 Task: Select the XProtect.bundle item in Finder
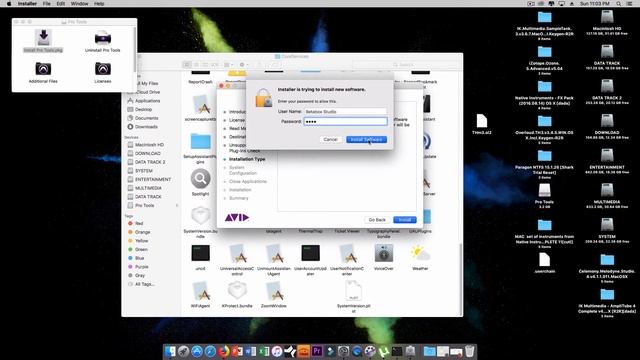[x=237, y=290]
